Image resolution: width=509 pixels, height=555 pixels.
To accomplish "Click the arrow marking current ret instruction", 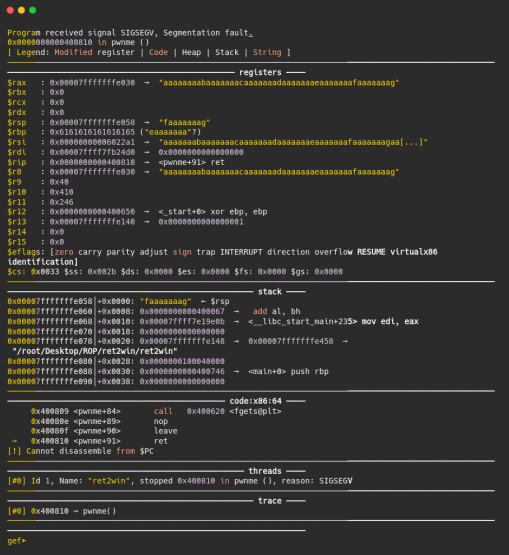I will tap(15, 441).
